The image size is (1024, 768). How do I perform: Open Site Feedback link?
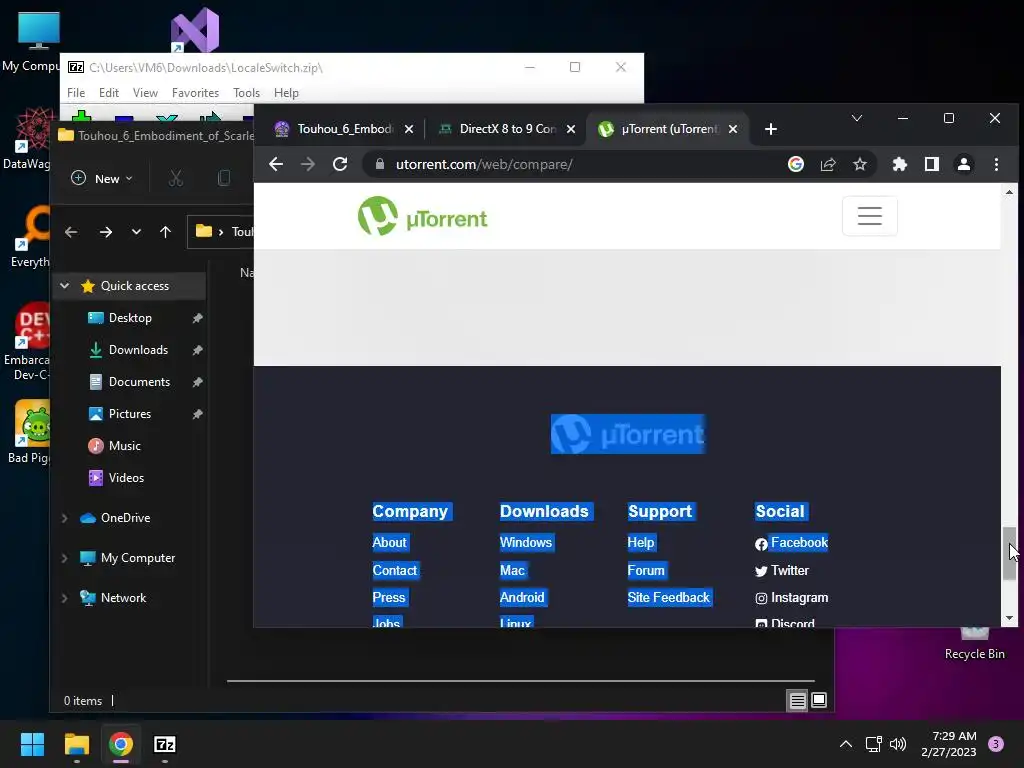coord(668,597)
